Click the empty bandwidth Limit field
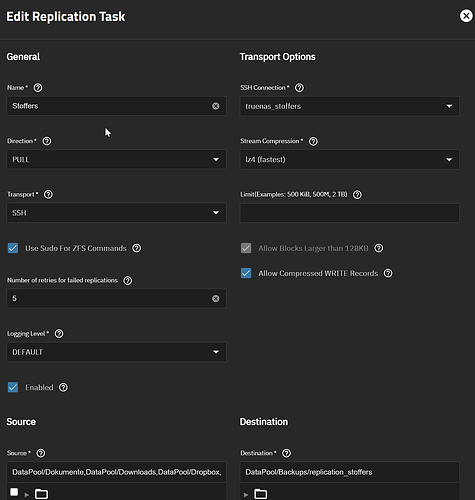The width and height of the screenshot is (475, 500). tap(349, 213)
